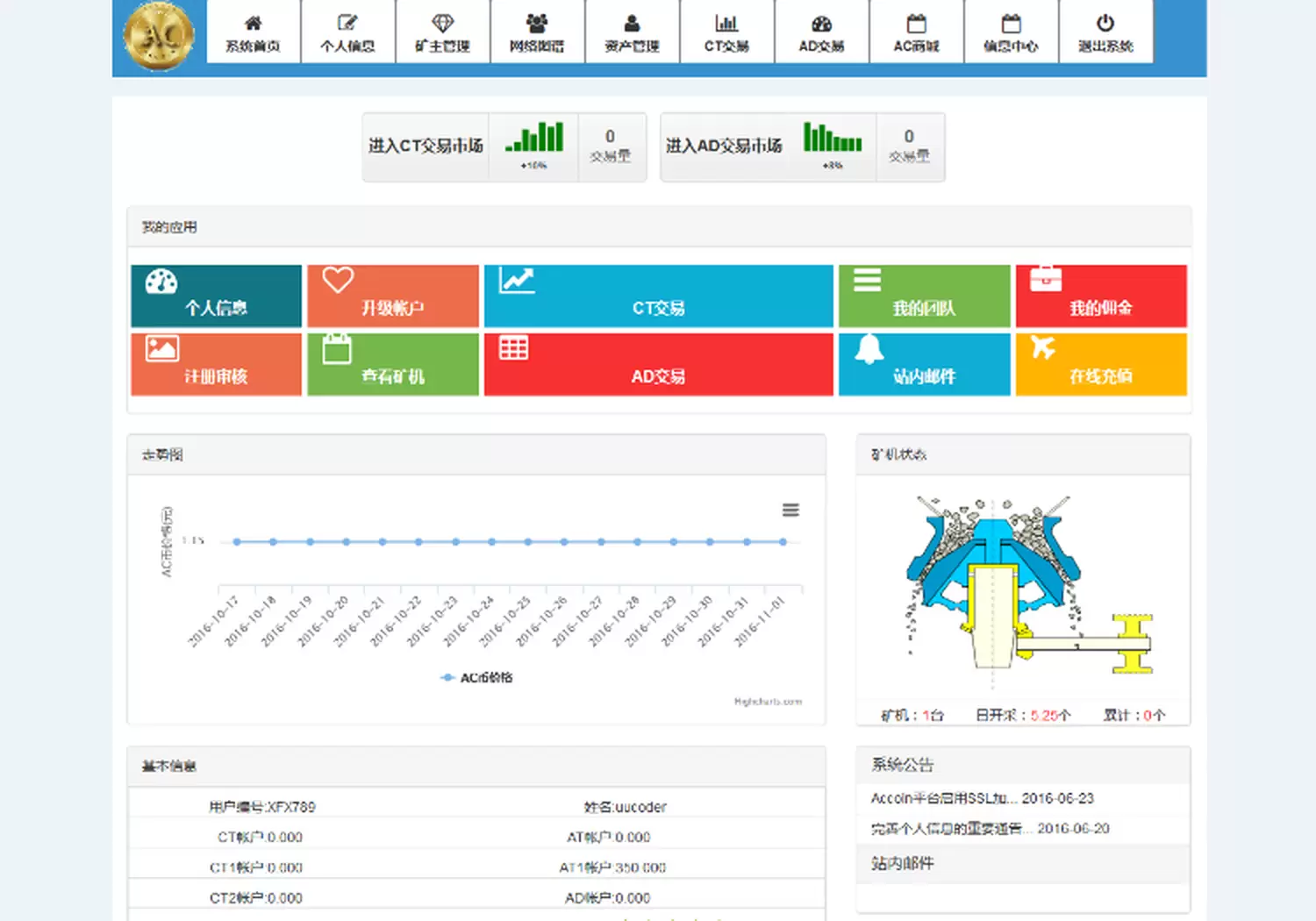Open 在线充值 airplane tile
This screenshot has height=921, width=1316.
click(x=1100, y=364)
